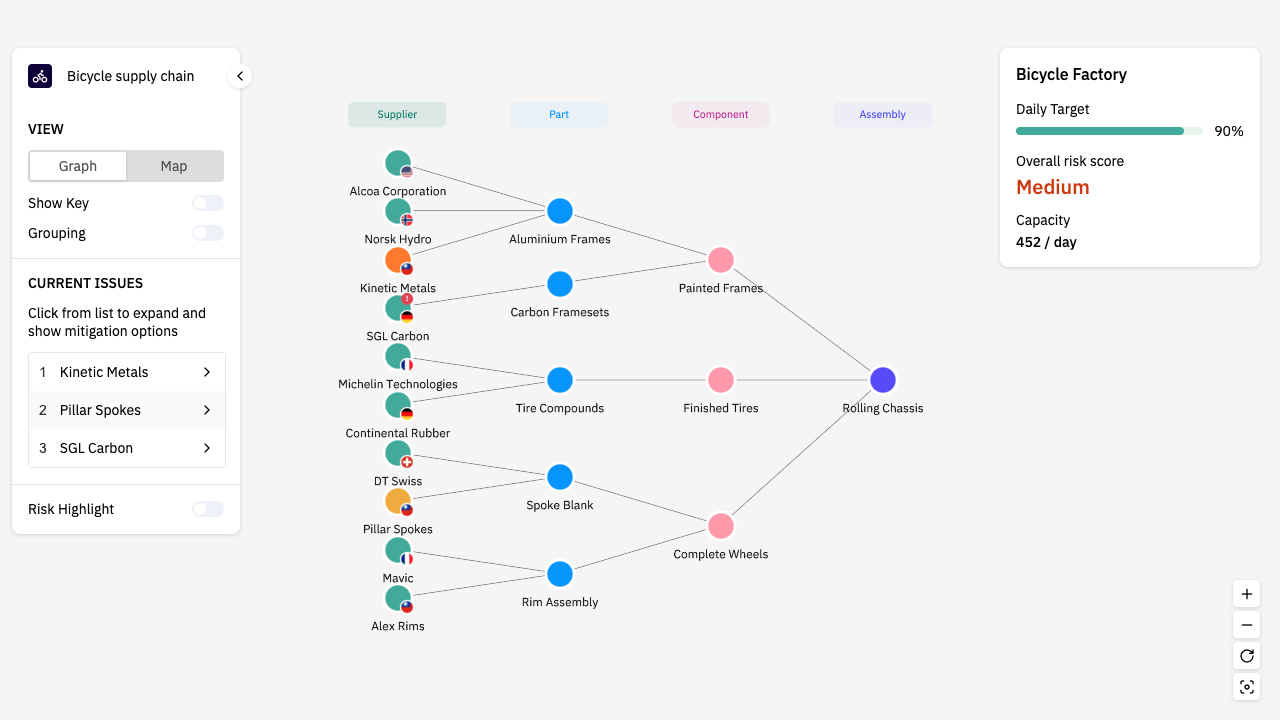Click the bicycle logo icon in the sidebar
The image size is (1280, 720).
coord(40,76)
